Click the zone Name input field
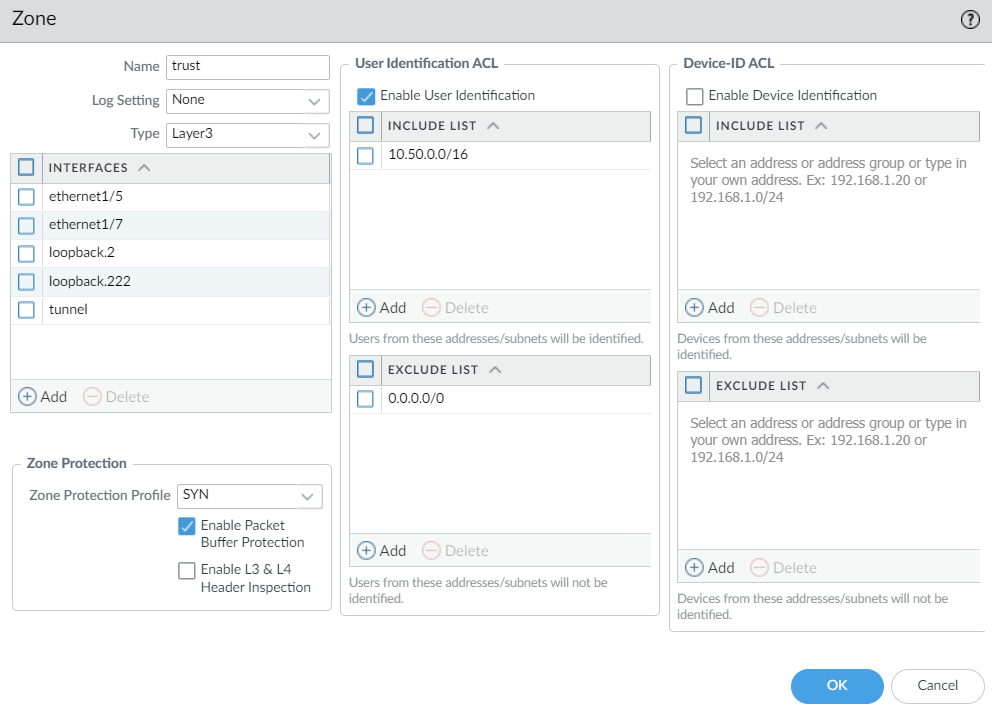The image size is (992, 722). (x=247, y=67)
